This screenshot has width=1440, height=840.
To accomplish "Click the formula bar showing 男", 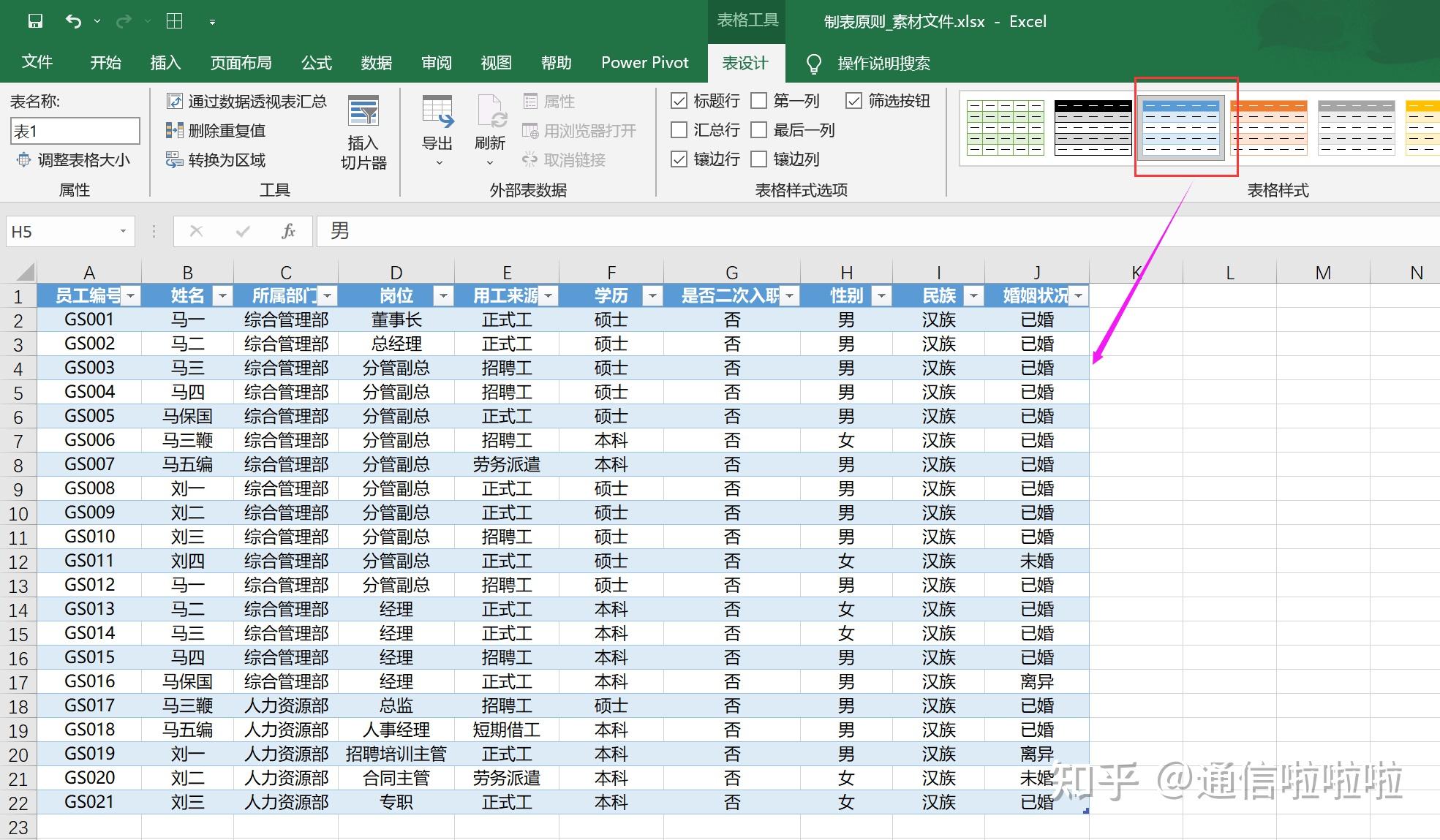I will coord(878,232).
